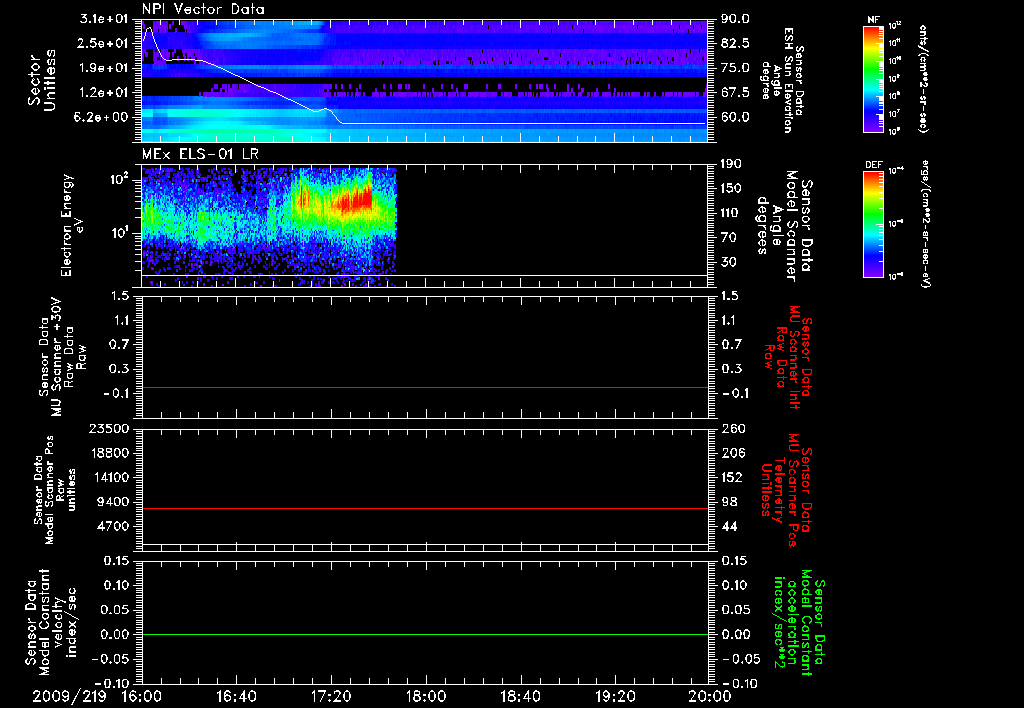Click the '67.5' sun elevation tick label
The image size is (1024, 708).
pyautogui.click(x=735, y=93)
